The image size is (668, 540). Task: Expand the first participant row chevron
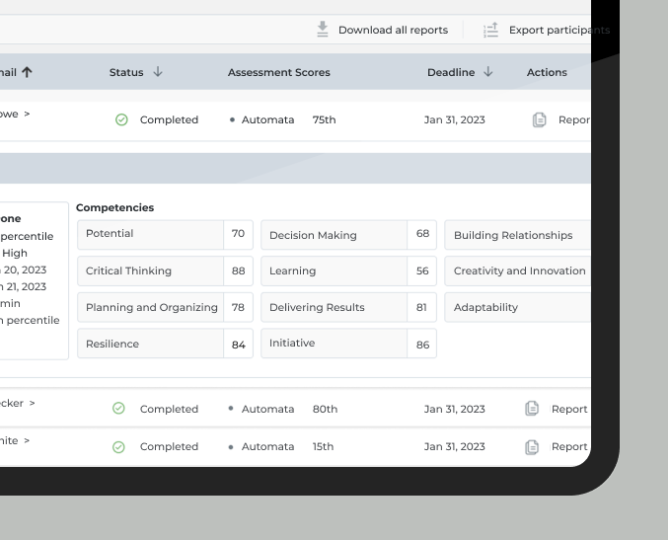point(27,114)
